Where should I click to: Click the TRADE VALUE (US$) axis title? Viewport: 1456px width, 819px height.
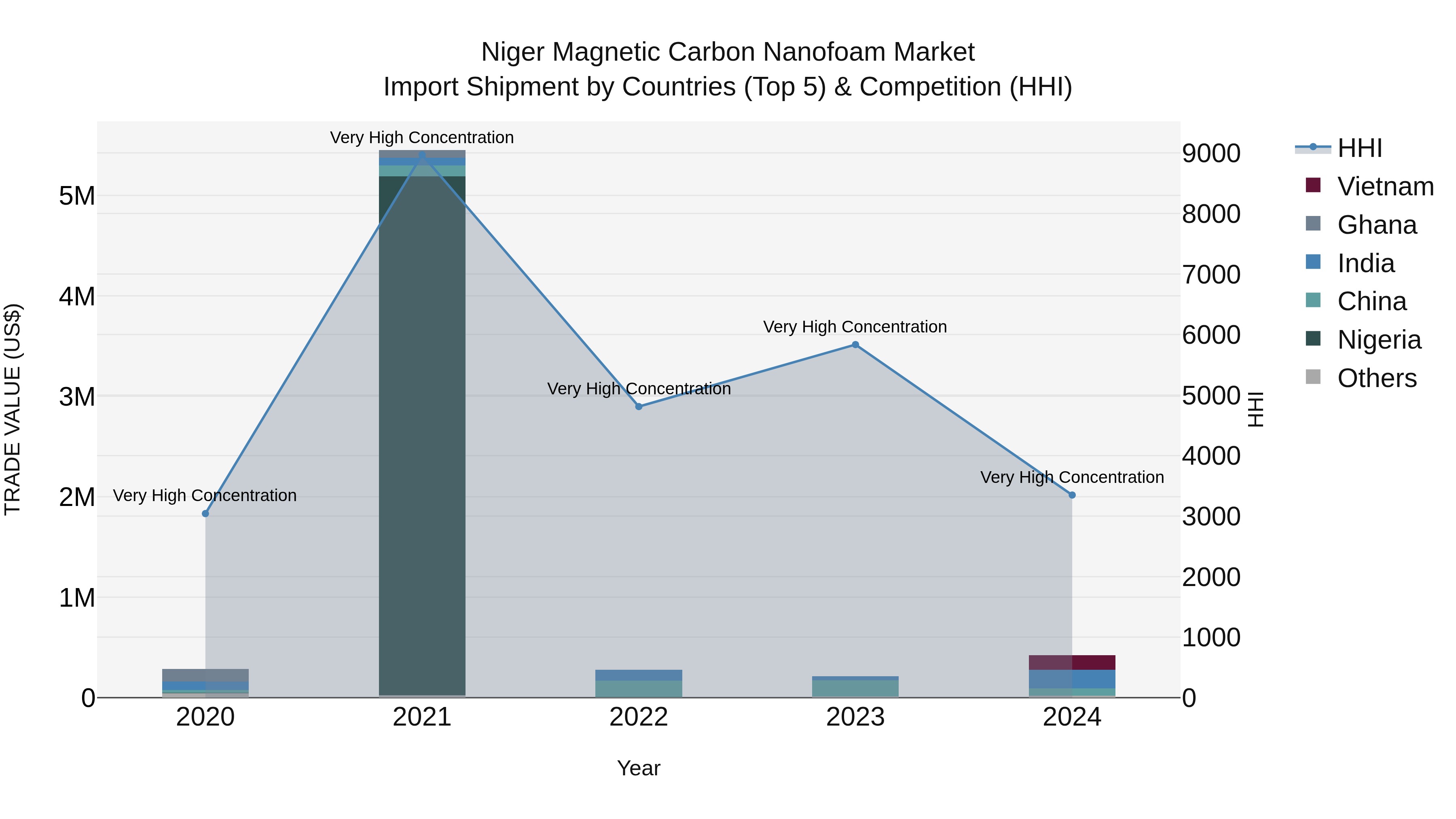click(13, 409)
